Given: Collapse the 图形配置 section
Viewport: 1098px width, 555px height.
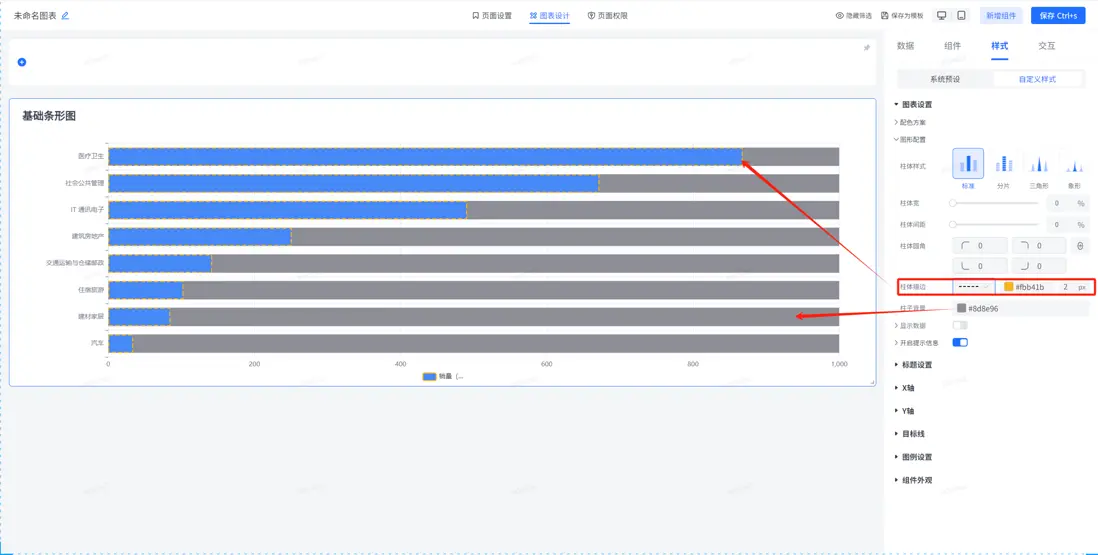Looking at the screenshot, I should coord(910,139).
